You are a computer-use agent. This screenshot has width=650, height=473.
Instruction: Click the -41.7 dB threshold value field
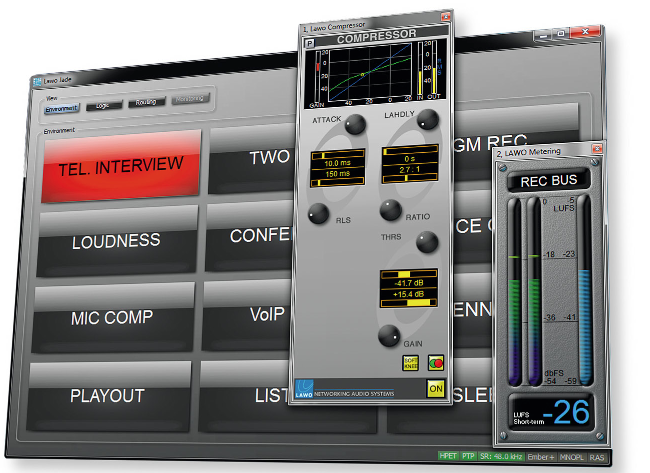pyautogui.click(x=408, y=285)
